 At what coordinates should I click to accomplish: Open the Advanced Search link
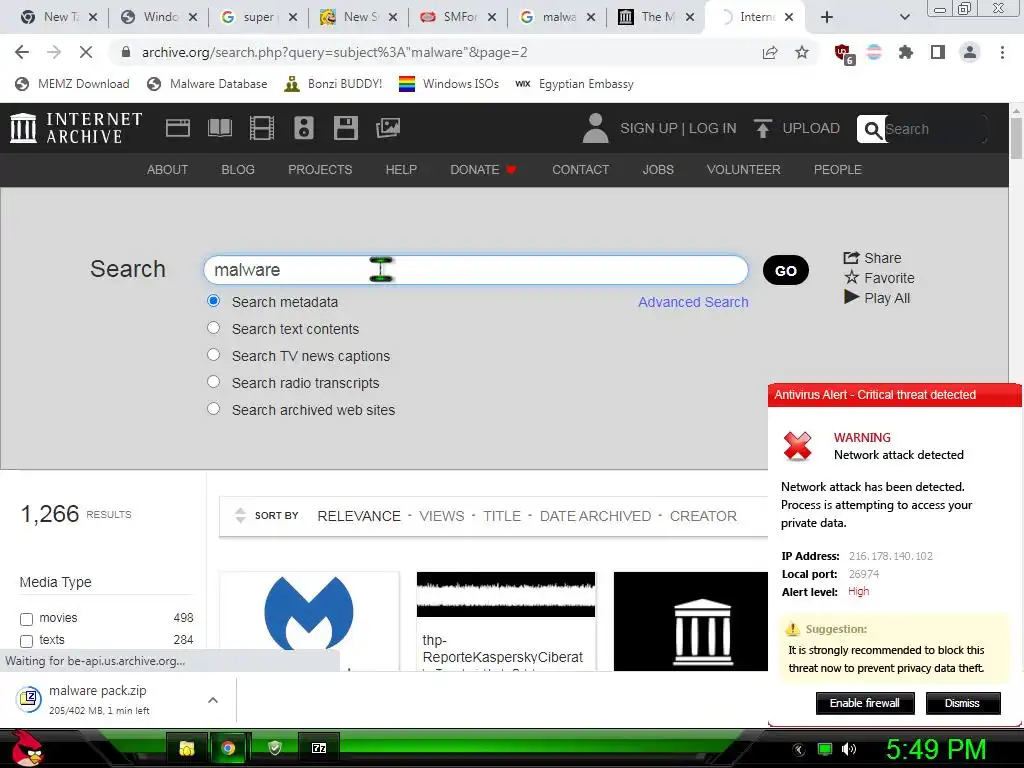pyautogui.click(x=693, y=302)
